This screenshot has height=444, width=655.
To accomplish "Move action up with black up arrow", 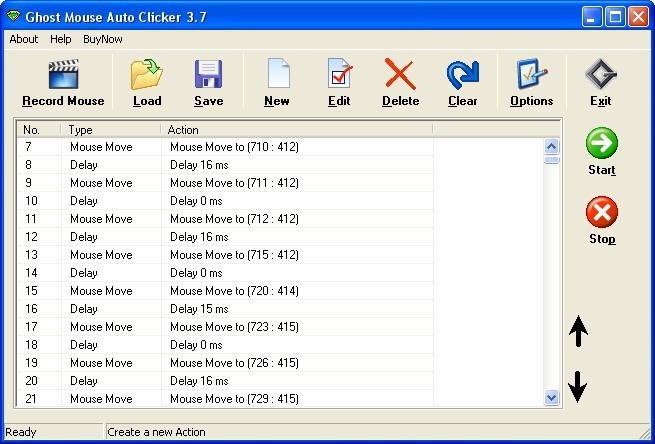I will pyautogui.click(x=578, y=331).
